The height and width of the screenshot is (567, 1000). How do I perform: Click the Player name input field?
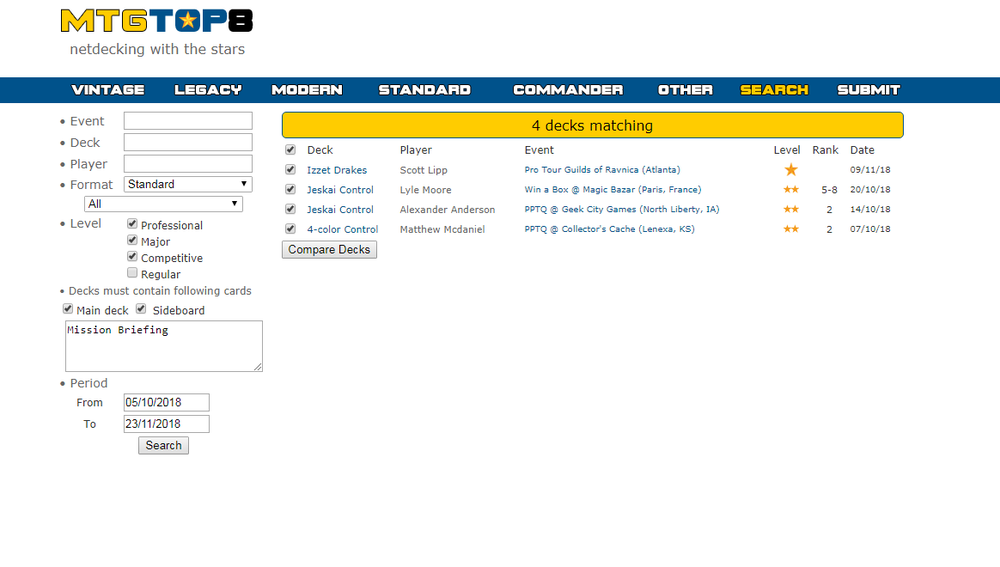[188, 164]
